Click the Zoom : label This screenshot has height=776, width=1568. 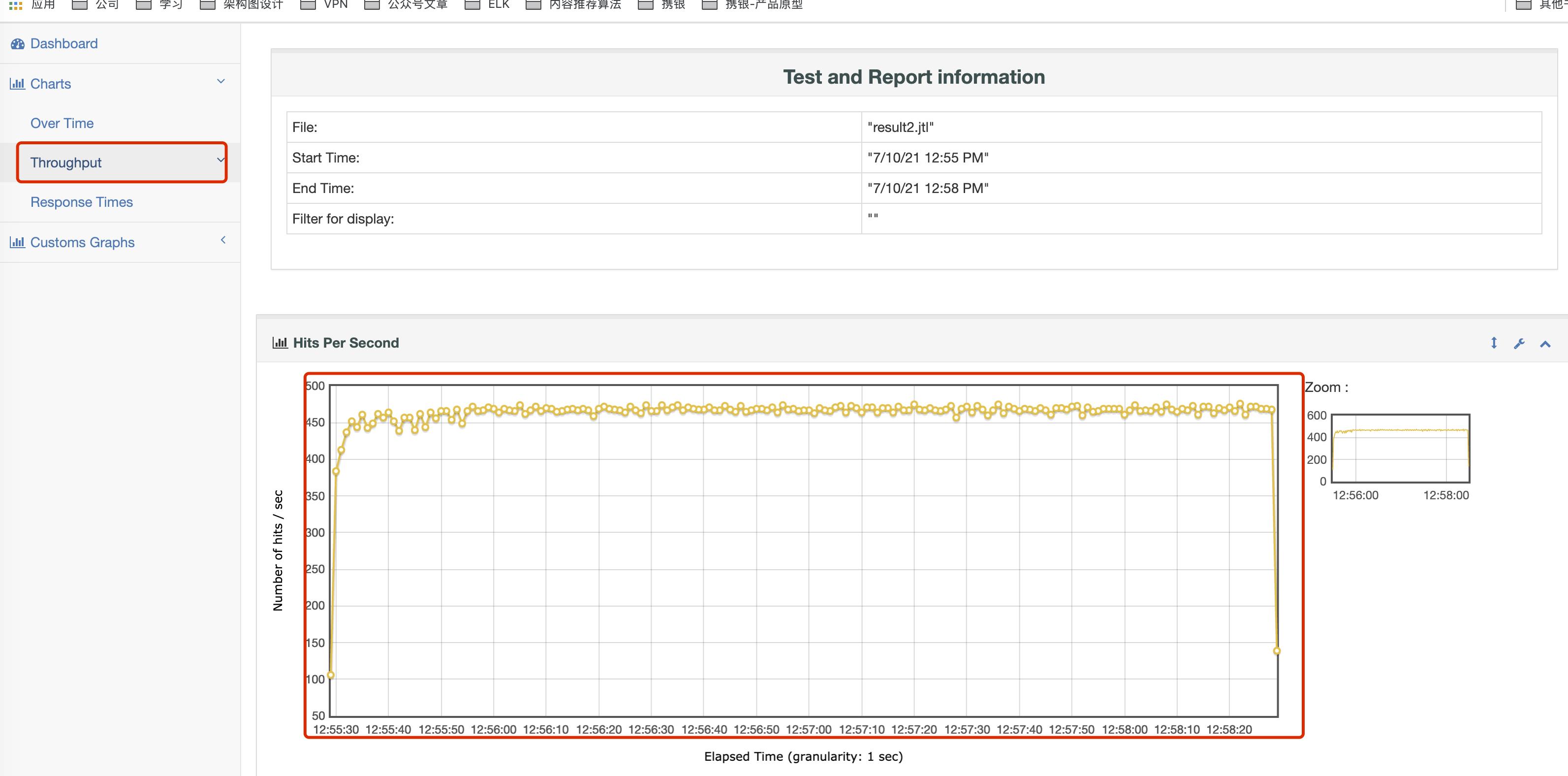pyautogui.click(x=1326, y=388)
